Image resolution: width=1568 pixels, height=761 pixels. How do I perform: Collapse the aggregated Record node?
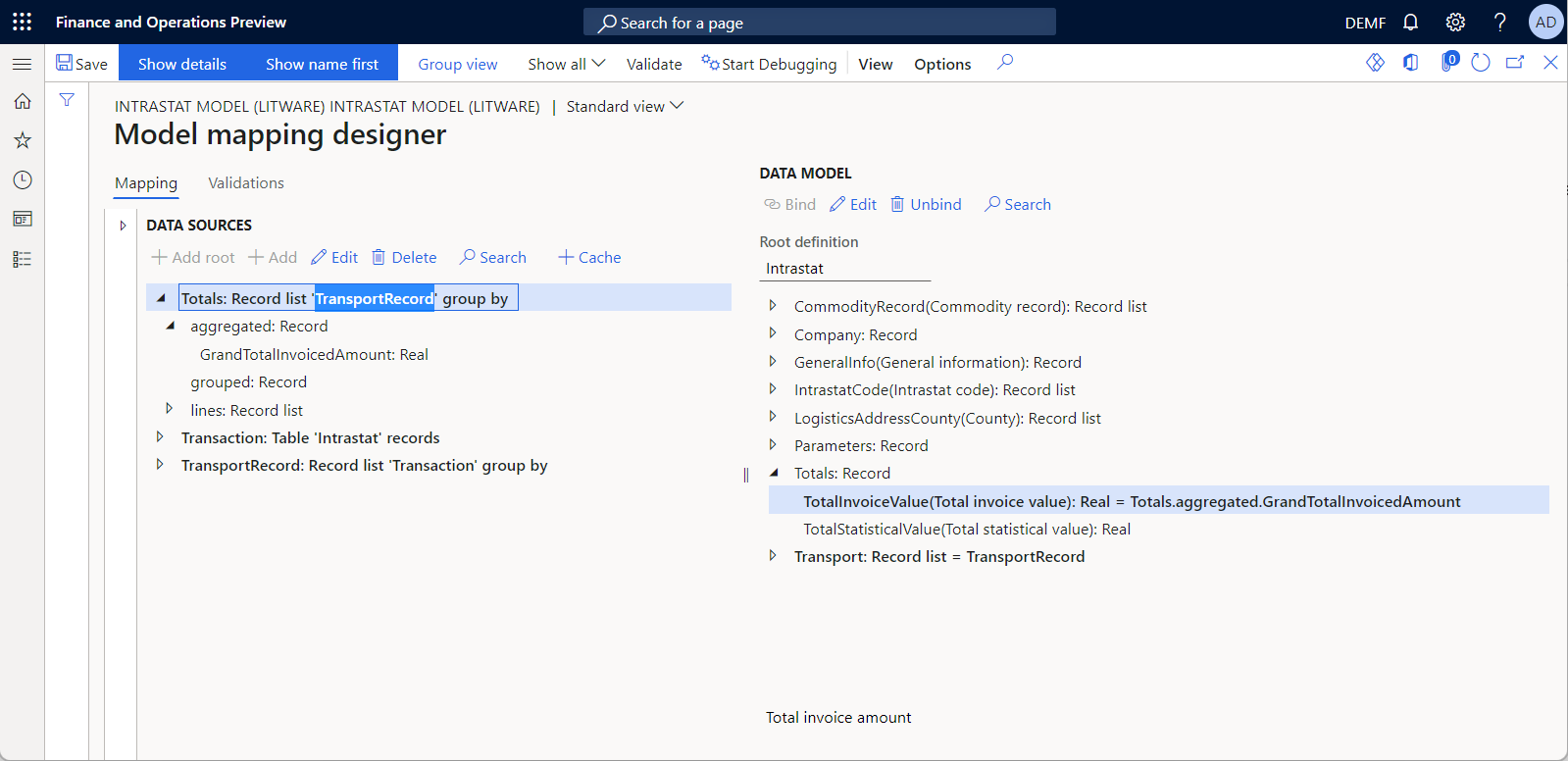(x=171, y=325)
